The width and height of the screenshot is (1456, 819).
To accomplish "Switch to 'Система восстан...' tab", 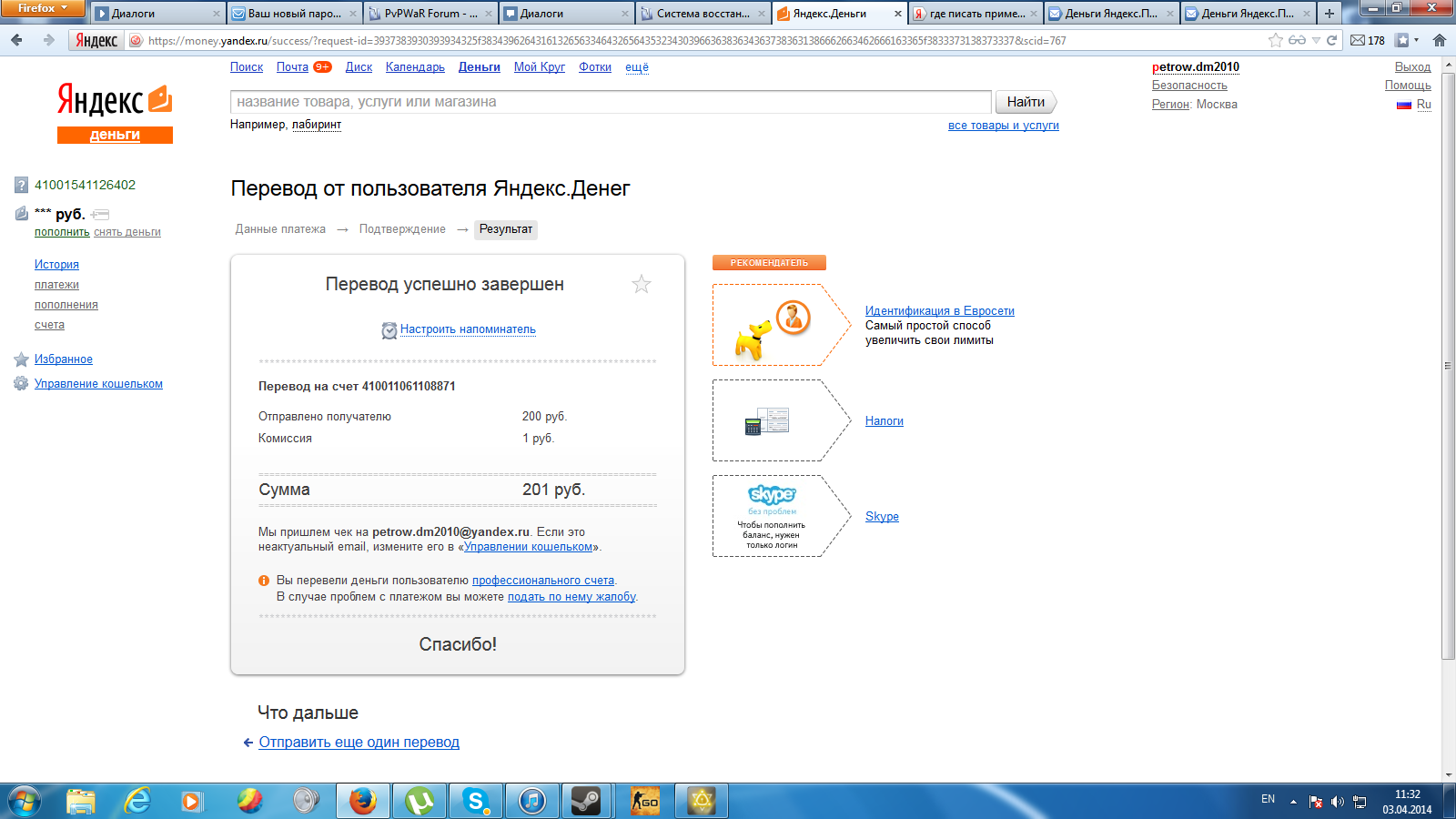I will [703, 14].
